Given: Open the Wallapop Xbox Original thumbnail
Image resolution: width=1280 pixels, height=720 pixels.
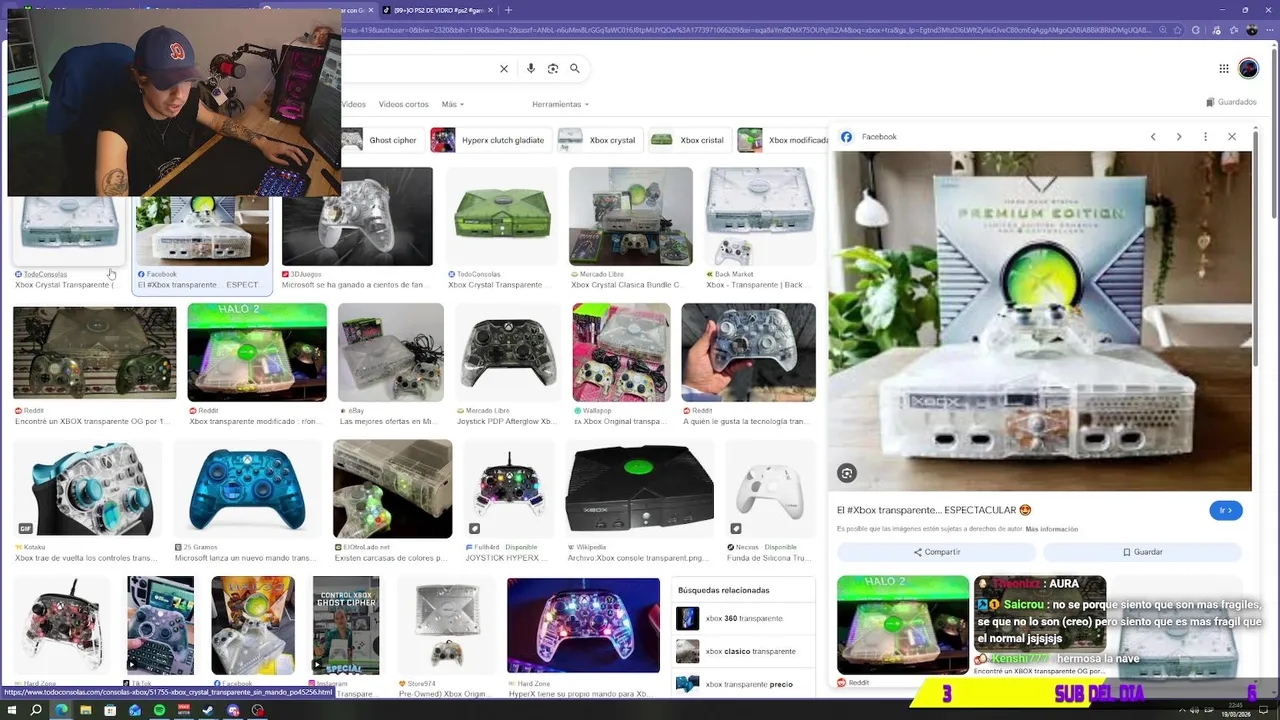Looking at the screenshot, I should [621, 352].
